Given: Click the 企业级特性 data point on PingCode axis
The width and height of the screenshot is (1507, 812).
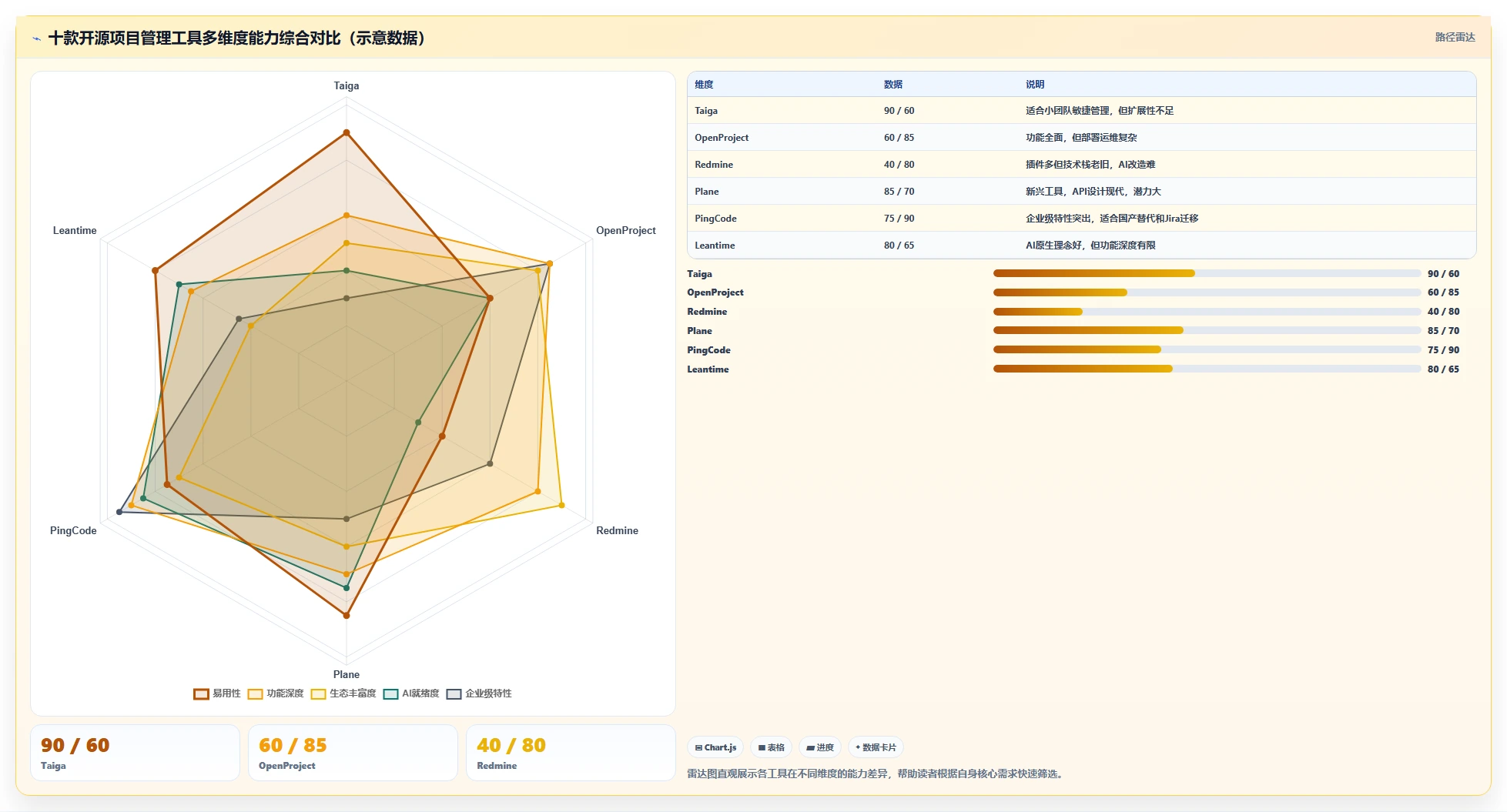Looking at the screenshot, I should 119,512.
